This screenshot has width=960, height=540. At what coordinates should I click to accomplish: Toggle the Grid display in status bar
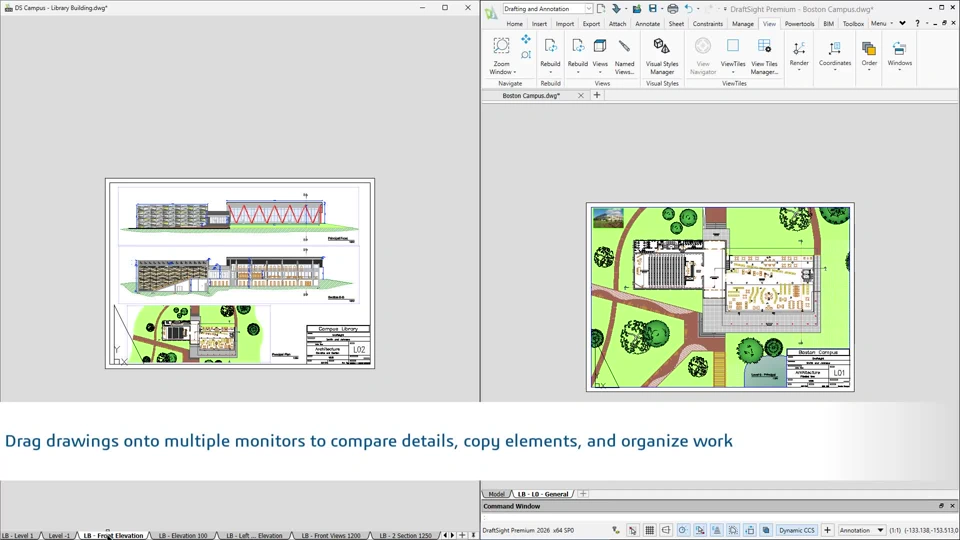pyautogui.click(x=649, y=530)
